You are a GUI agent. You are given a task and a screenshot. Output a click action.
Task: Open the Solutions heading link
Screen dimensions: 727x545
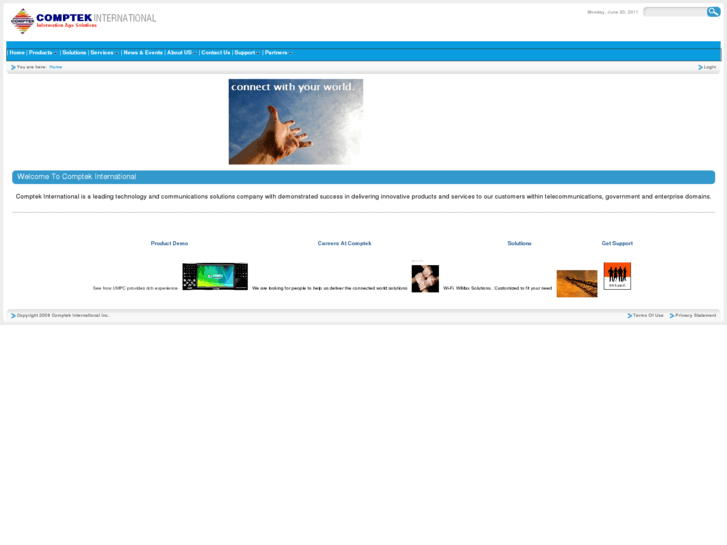[519, 244]
